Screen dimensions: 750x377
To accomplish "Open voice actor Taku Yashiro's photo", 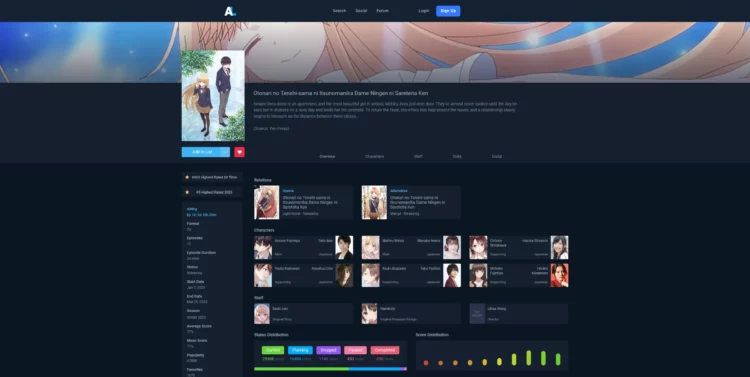I will coord(452,275).
